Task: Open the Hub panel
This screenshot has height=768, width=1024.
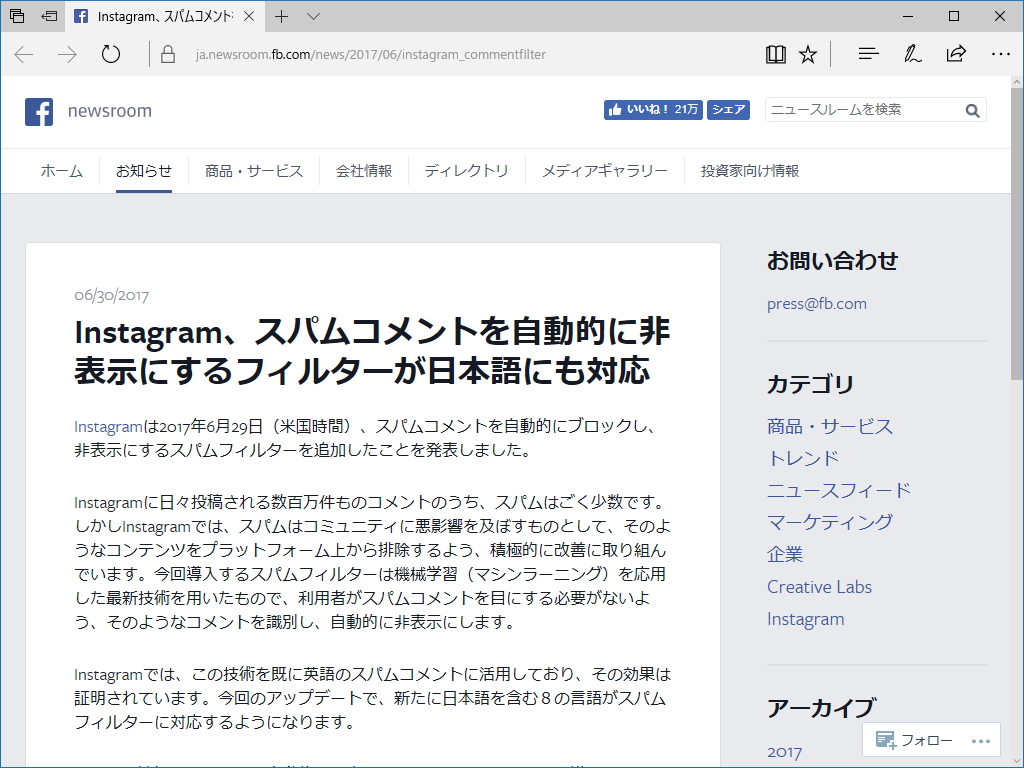Action: click(x=866, y=53)
